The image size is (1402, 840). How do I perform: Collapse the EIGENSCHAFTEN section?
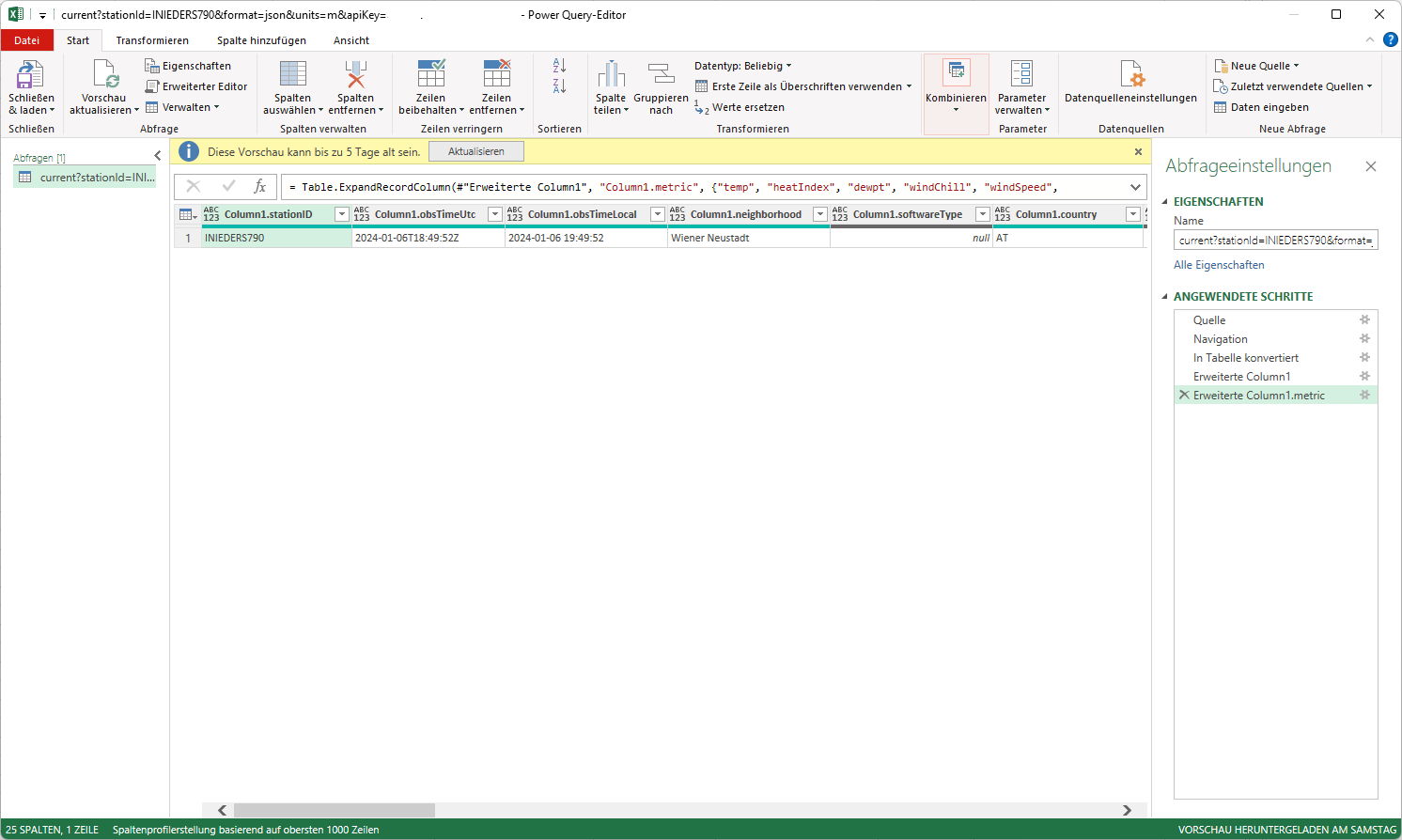pyautogui.click(x=1165, y=202)
